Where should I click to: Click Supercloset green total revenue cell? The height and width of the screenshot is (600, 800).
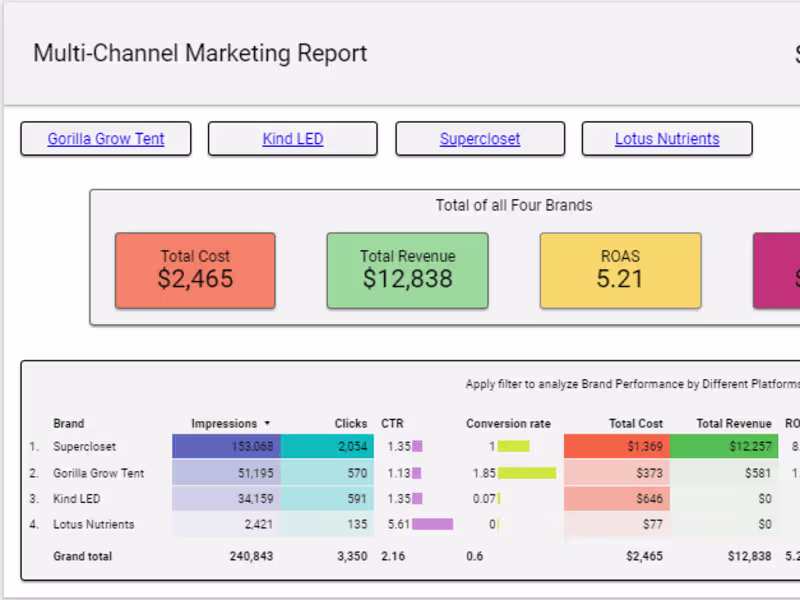point(724,446)
